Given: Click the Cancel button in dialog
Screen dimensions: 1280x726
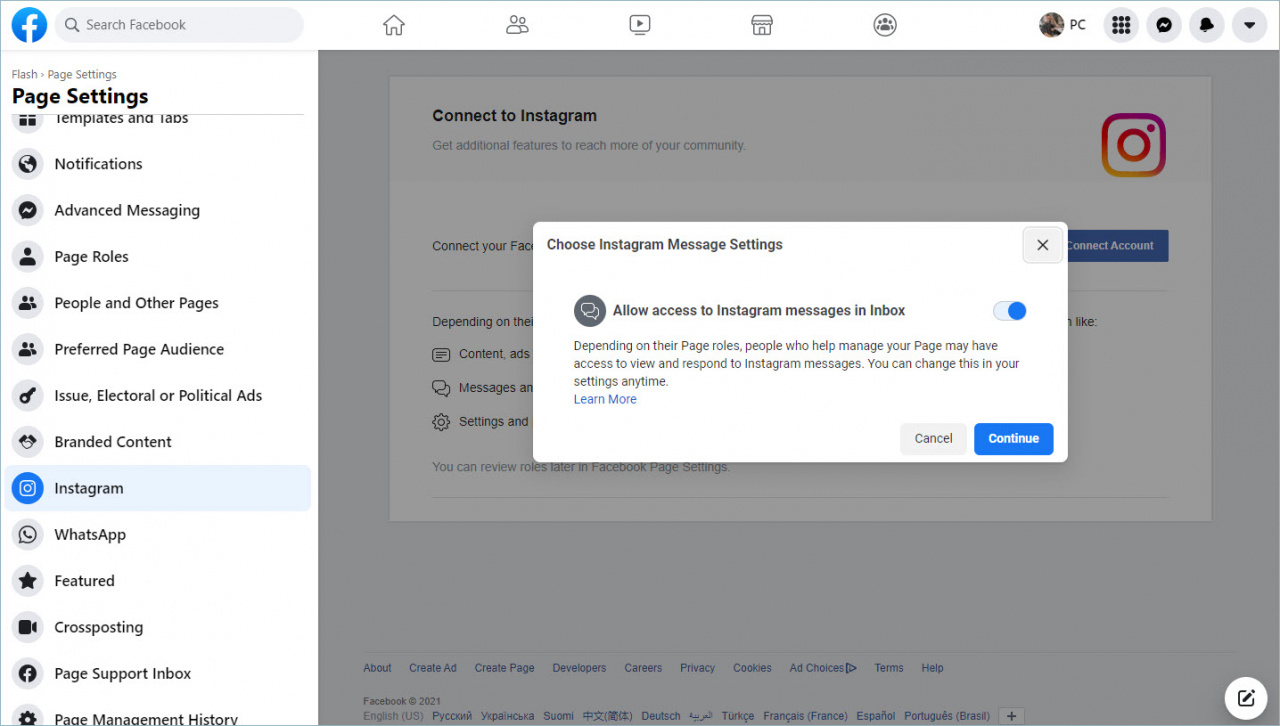Looking at the screenshot, I should click(933, 439).
